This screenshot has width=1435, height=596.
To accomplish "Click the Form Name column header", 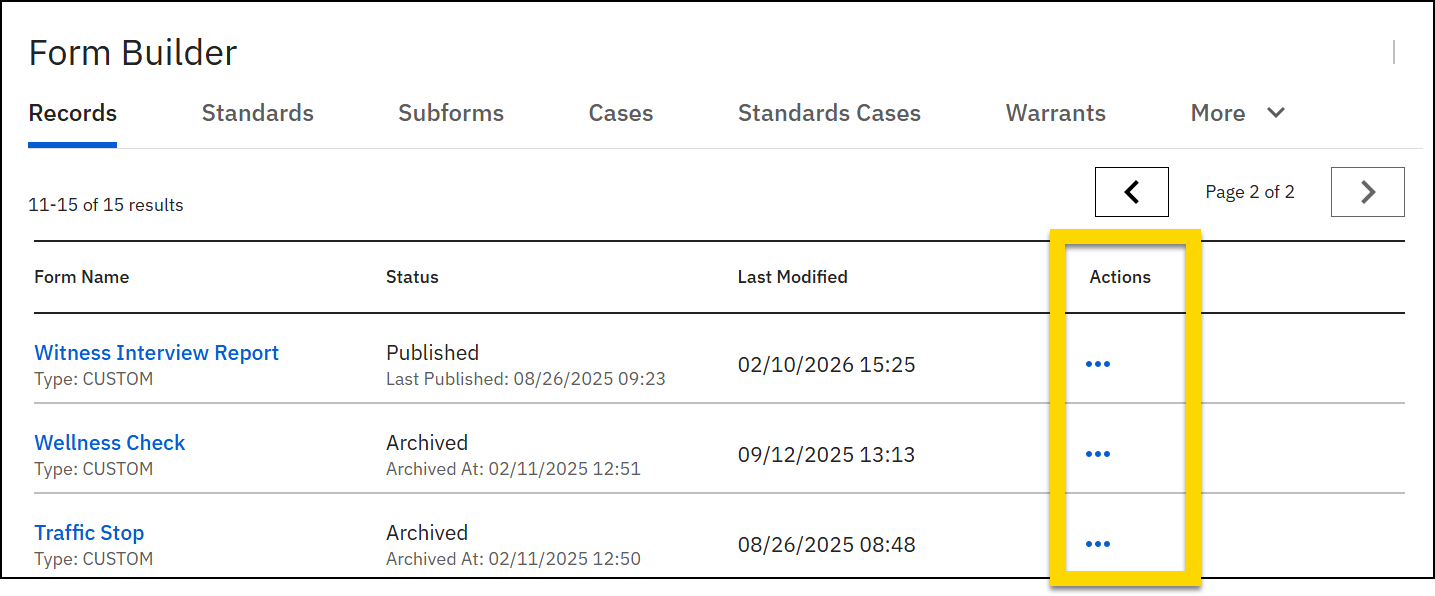I will pos(81,277).
